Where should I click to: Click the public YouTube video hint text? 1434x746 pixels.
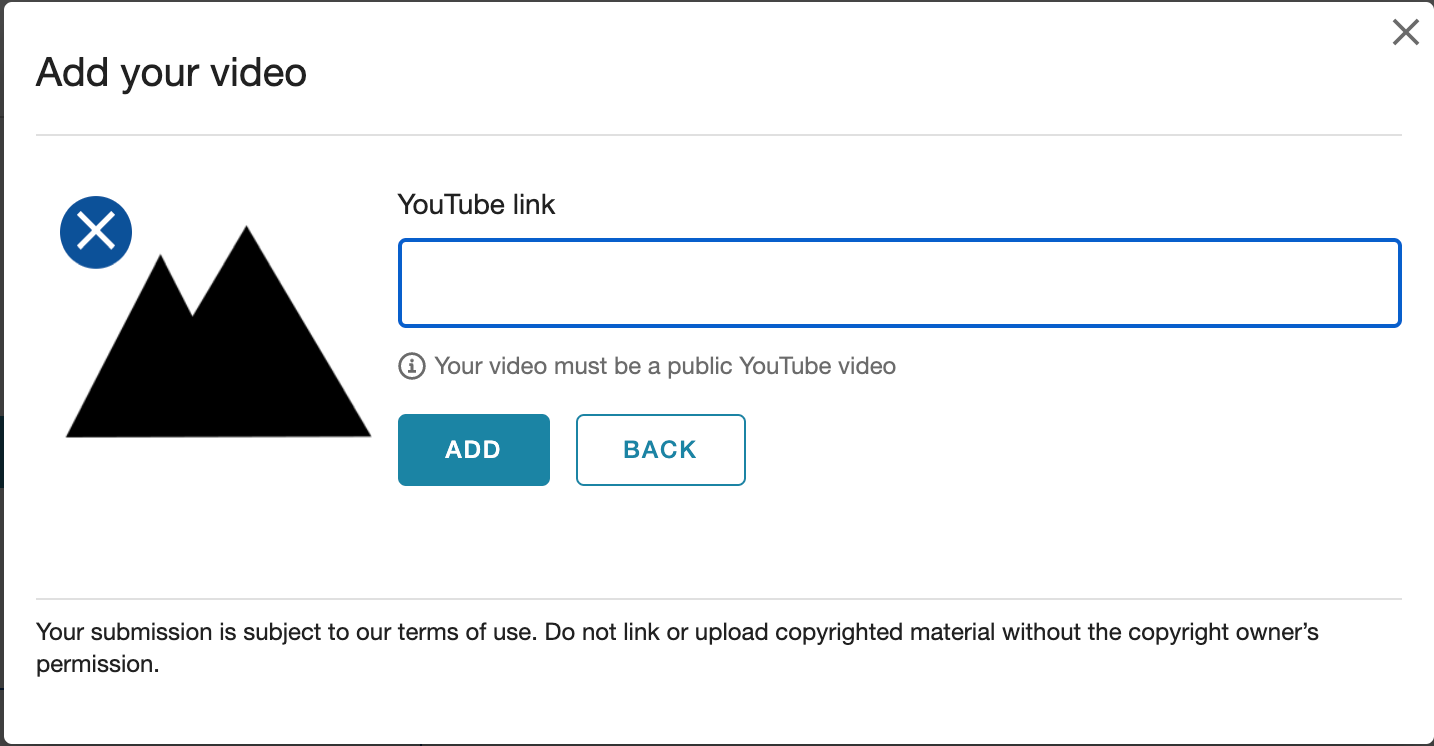tap(665, 366)
